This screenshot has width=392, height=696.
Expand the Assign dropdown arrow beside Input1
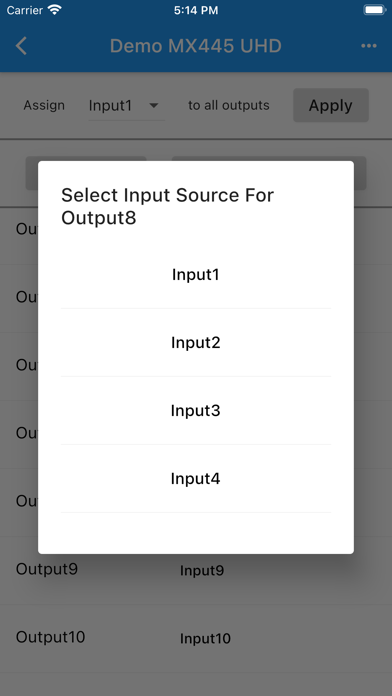click(x=154, y=106)
